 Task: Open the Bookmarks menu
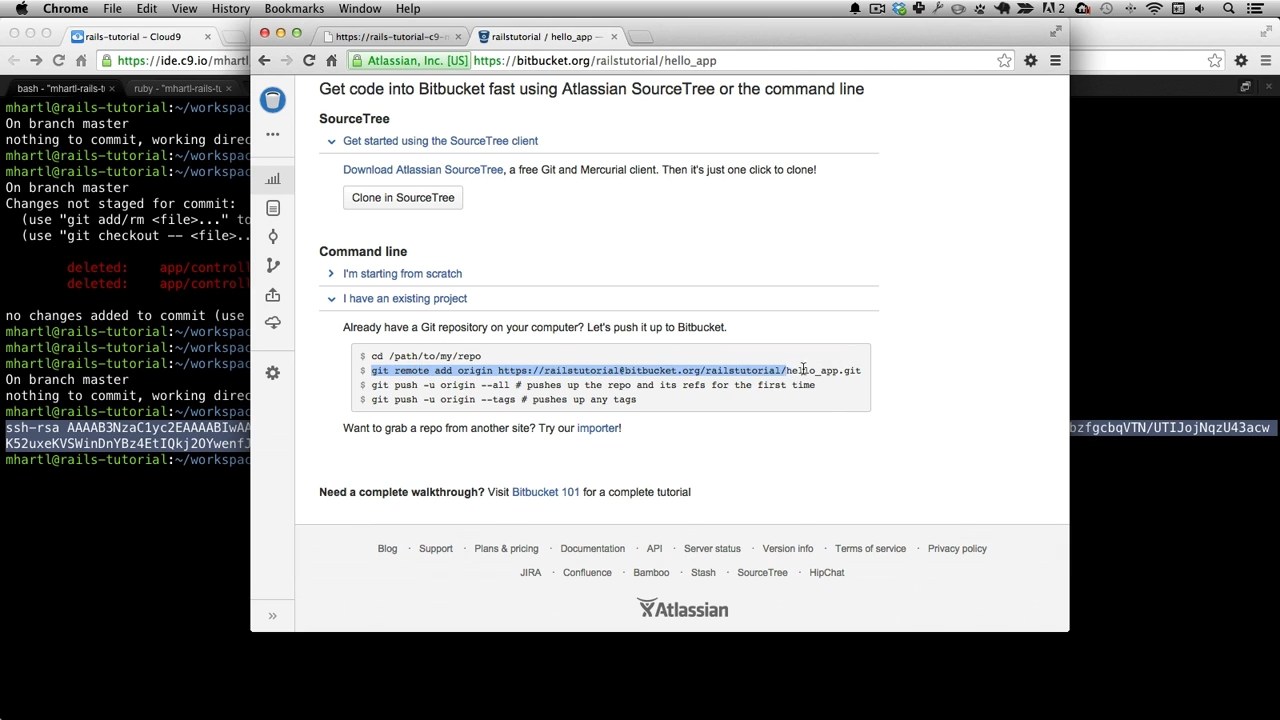(294, 9)
